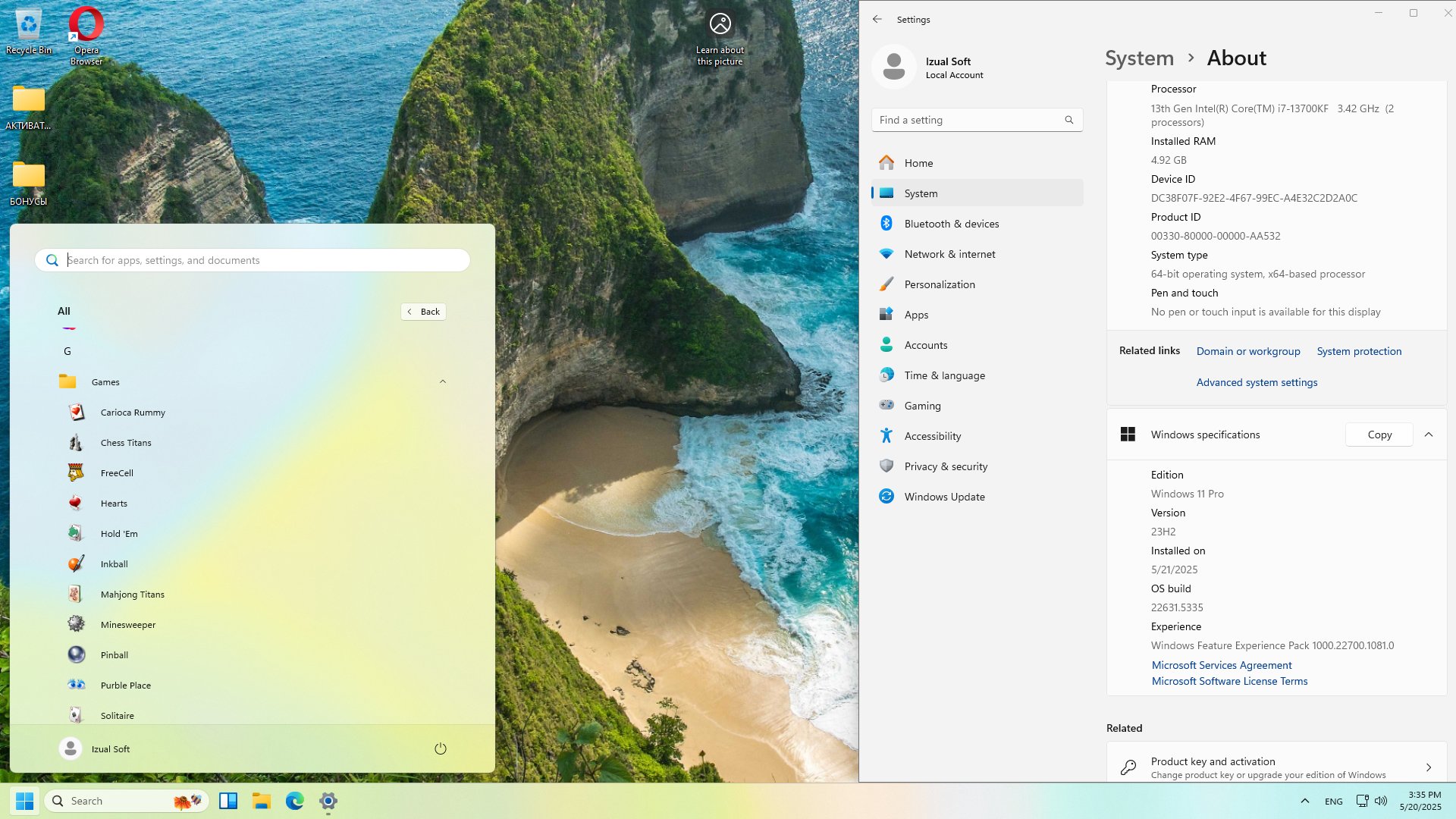Expand Product key and activation
1456x819 pixels.
pos(1277,767)
